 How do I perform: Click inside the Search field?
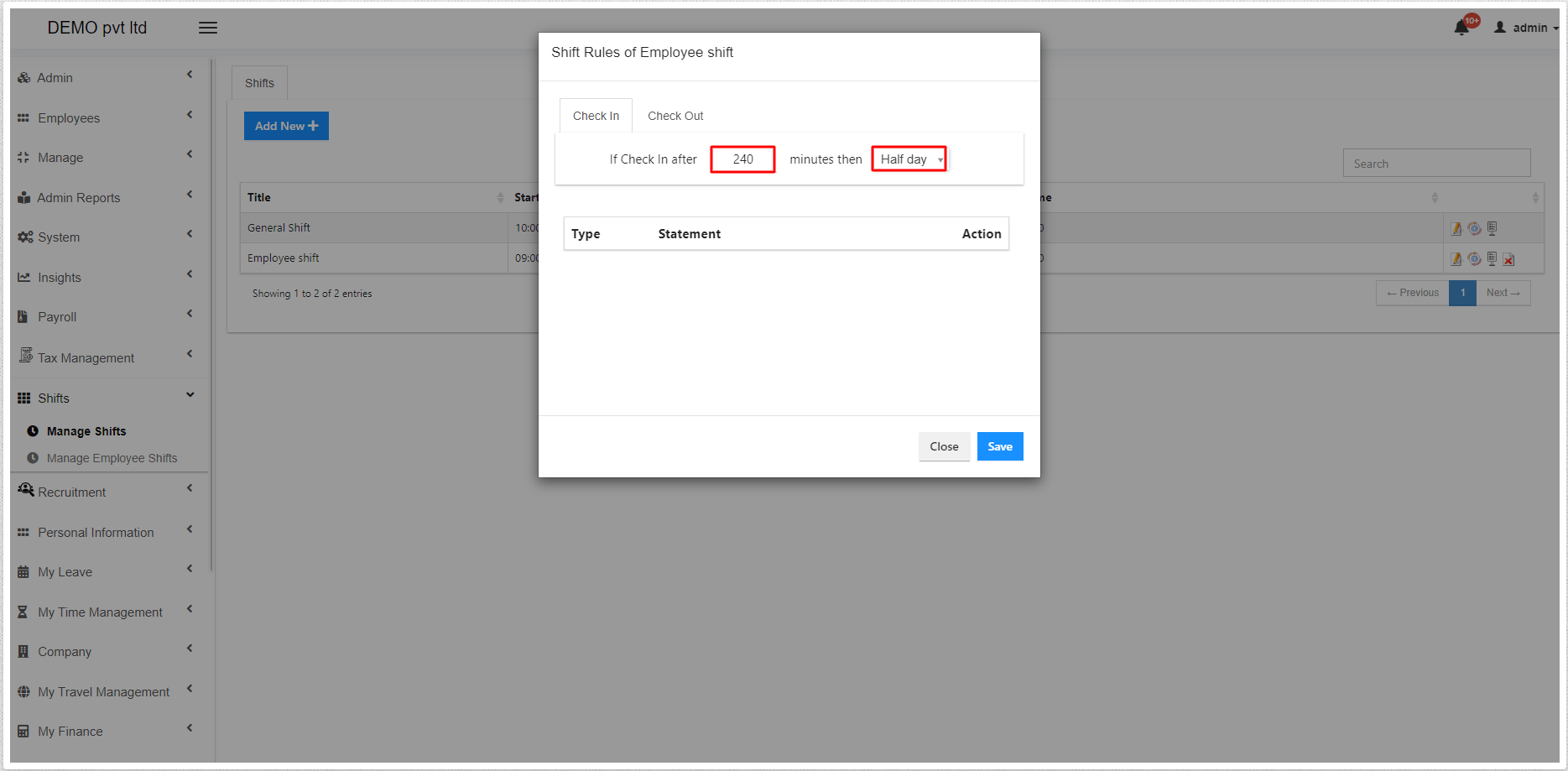click(x=1436, y=163)
